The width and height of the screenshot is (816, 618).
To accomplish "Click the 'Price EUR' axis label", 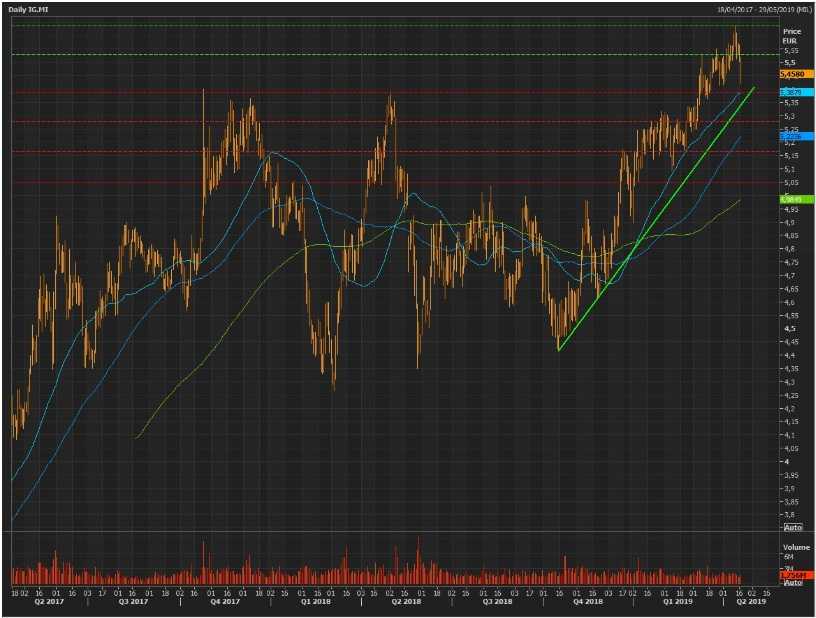I will [x=792, y=36].
